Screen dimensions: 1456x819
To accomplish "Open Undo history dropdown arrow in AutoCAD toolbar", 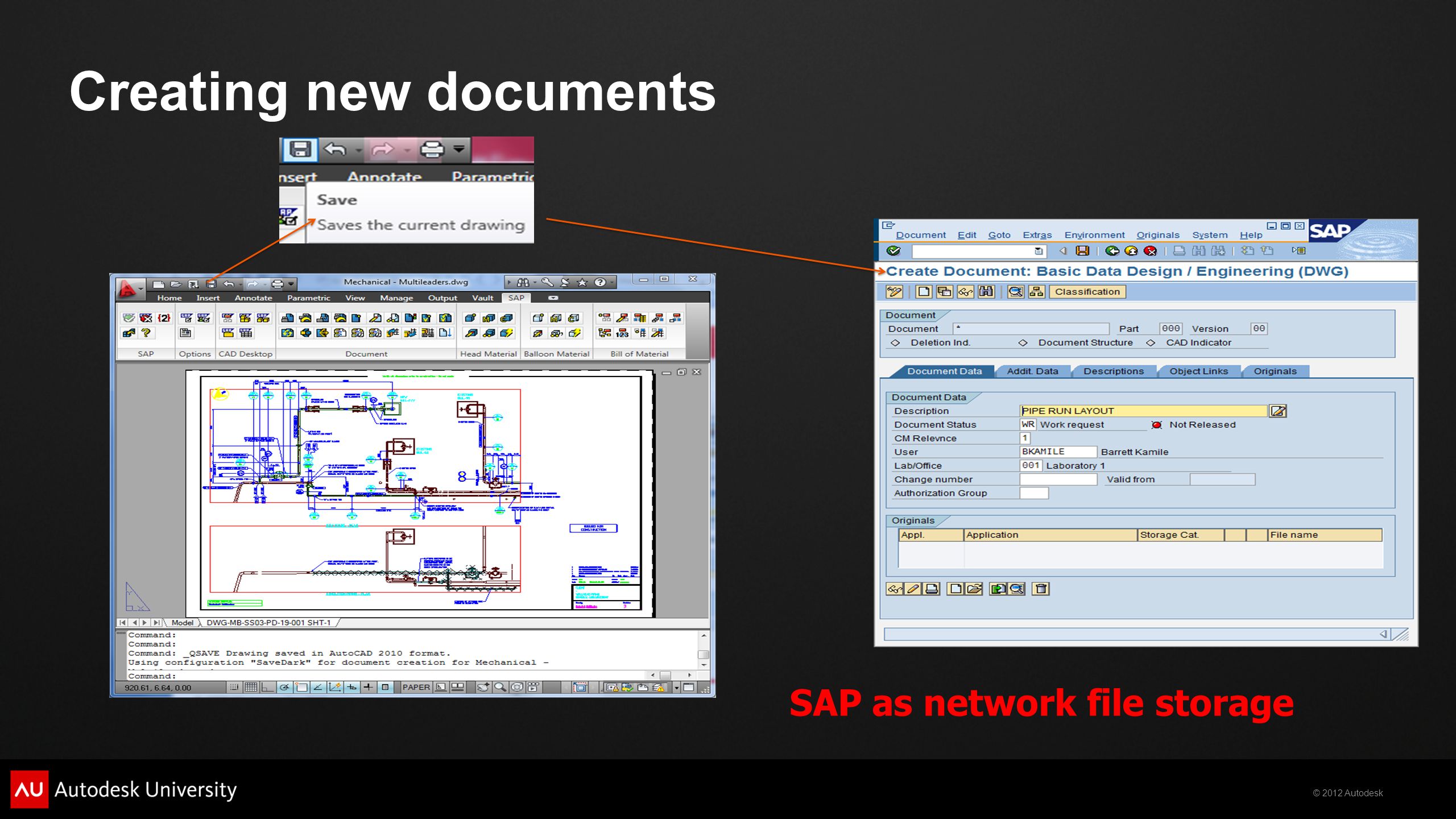I will (x=241, y=284).
